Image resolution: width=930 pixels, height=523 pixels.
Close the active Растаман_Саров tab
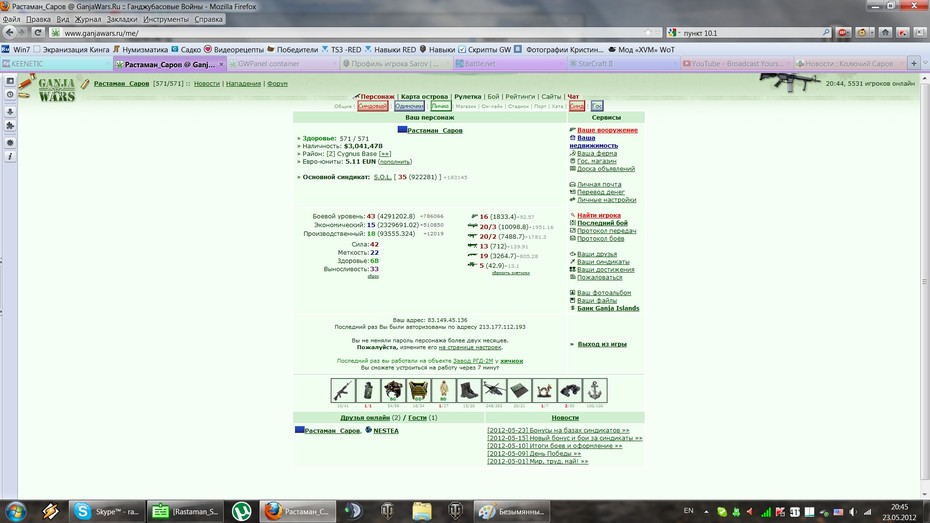coord(221,64)
